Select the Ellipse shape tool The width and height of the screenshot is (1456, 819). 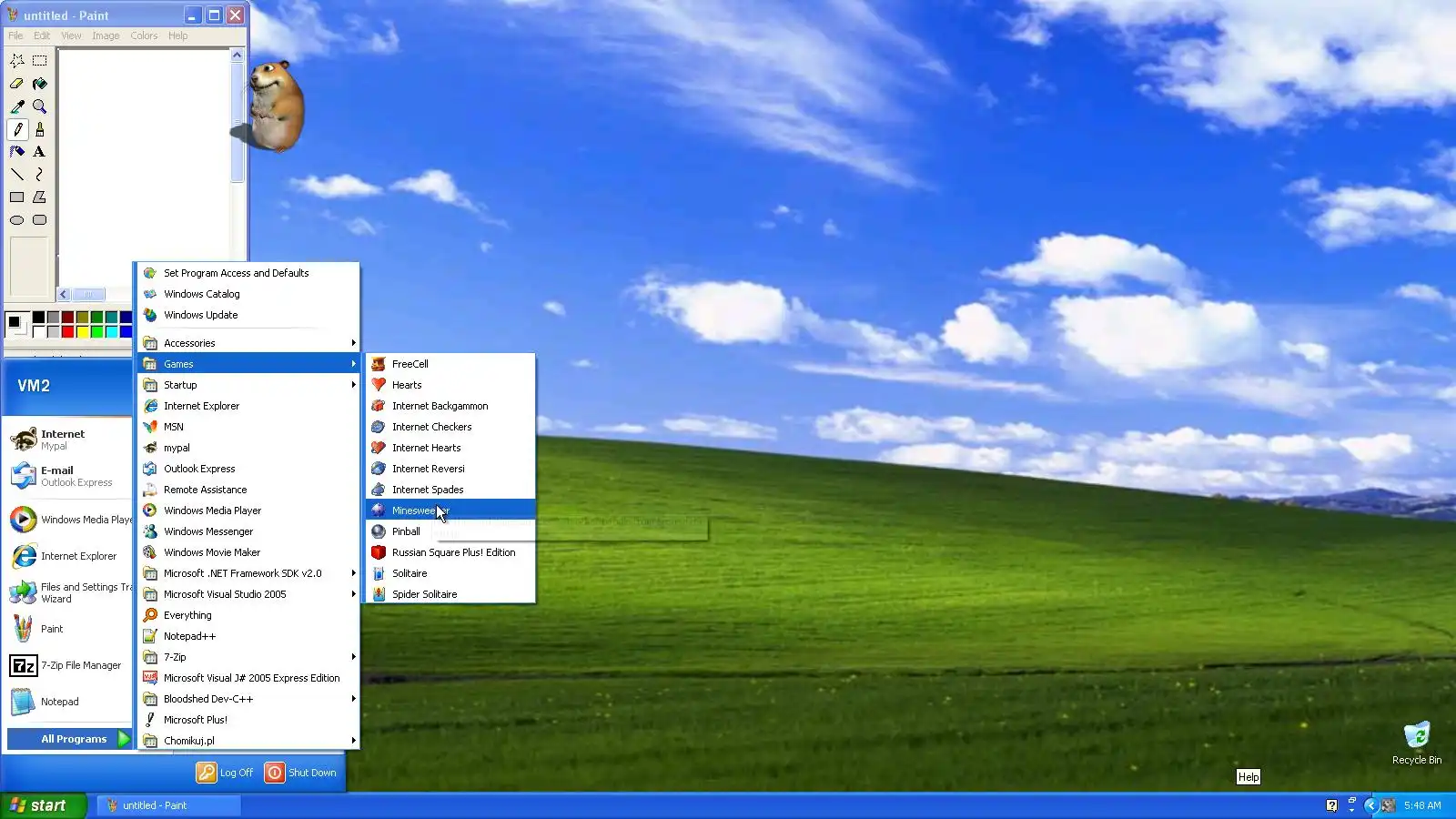coord(17,220)
